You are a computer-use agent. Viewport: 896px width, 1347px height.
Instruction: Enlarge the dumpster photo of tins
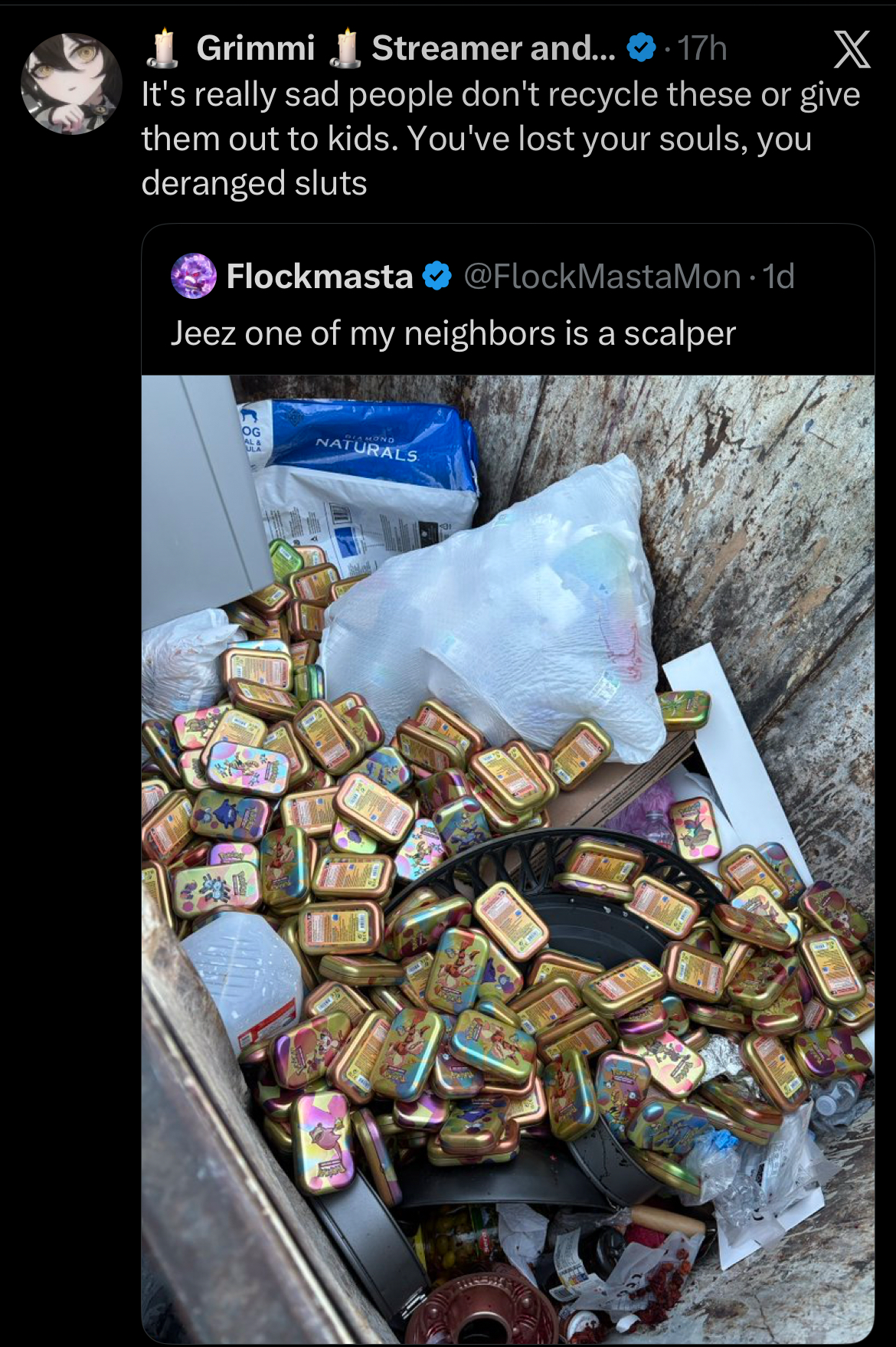point(508,858)
